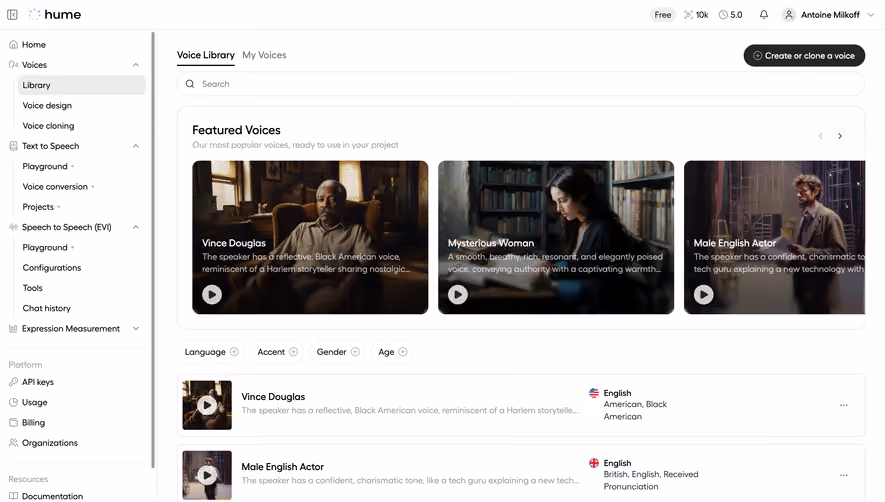Click Antoine Milkoff account name
The width and height of the screenshot is (885, 502).
pos(830,15)
